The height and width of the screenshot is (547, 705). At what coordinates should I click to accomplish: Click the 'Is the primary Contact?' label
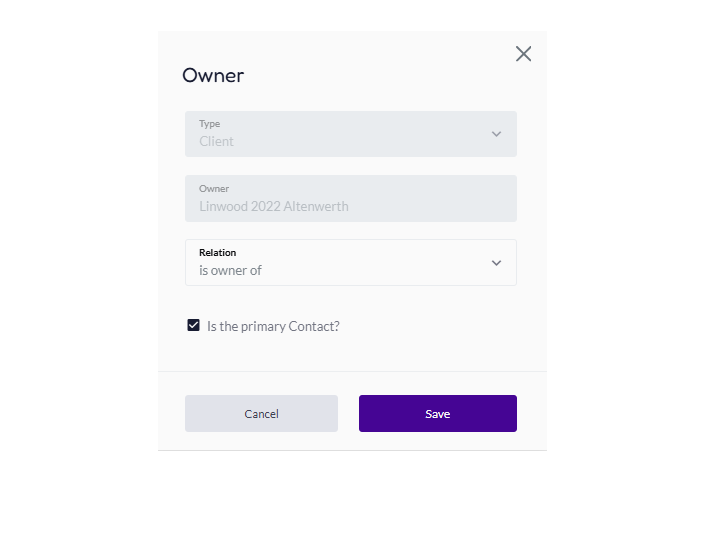click(x=273, y=326)
